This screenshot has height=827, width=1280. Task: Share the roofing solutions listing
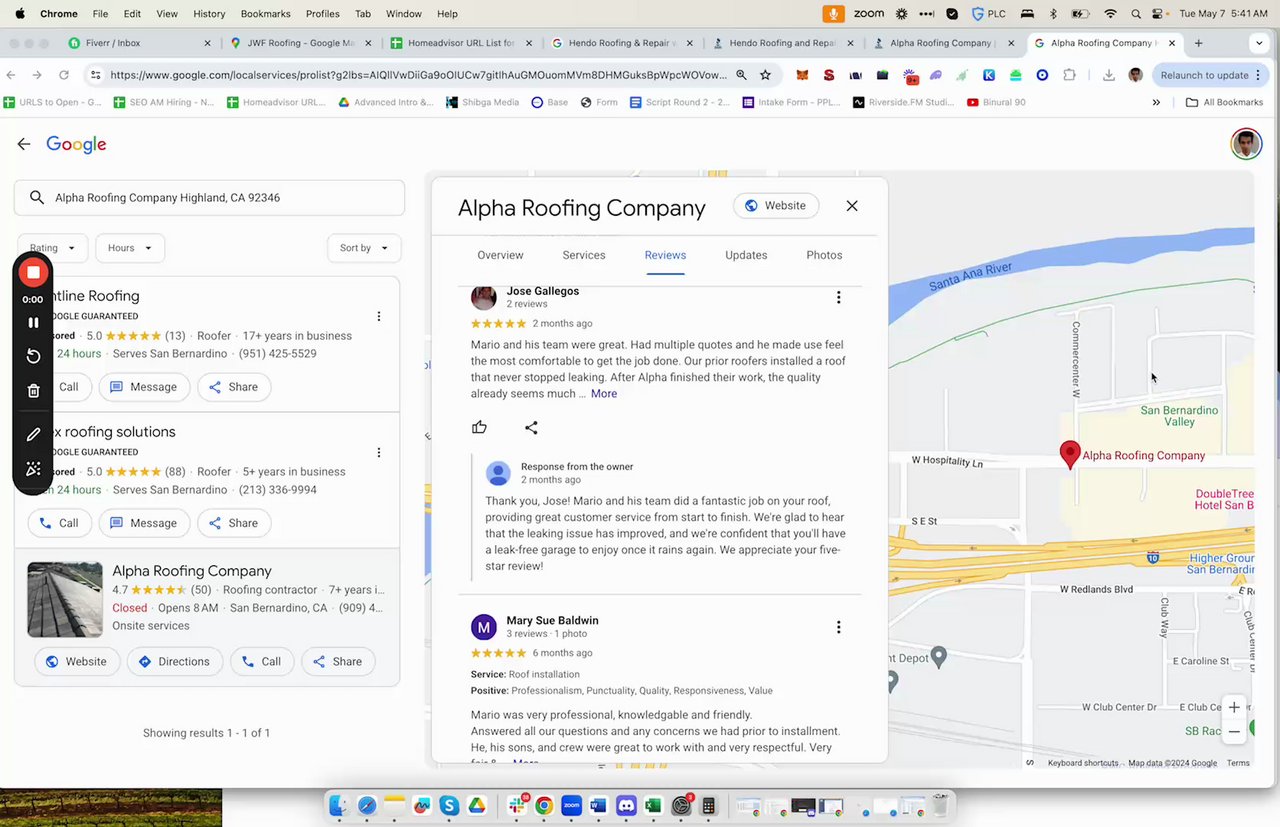pyautogui.click(x=234, y=523)
